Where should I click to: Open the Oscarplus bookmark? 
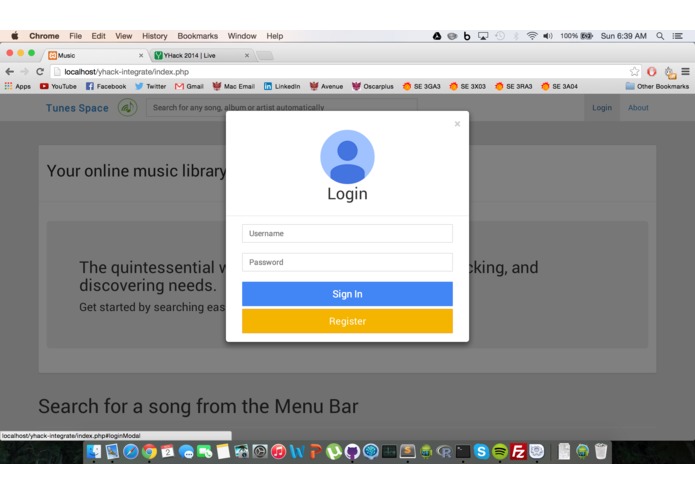(373, 86)
